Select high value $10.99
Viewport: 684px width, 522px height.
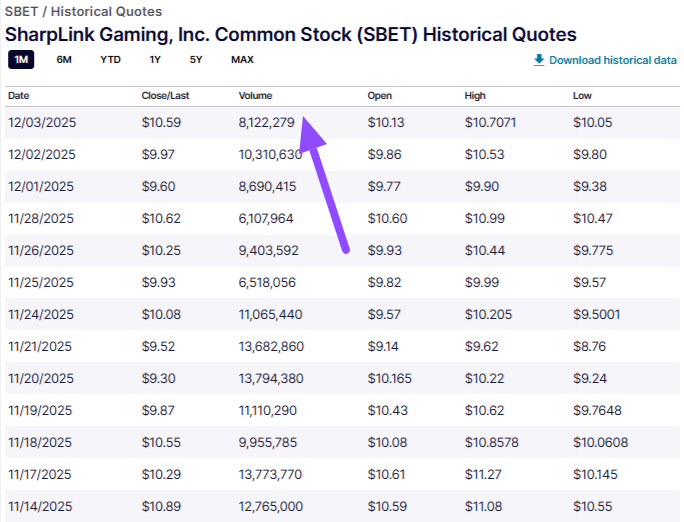coord(485,218)
